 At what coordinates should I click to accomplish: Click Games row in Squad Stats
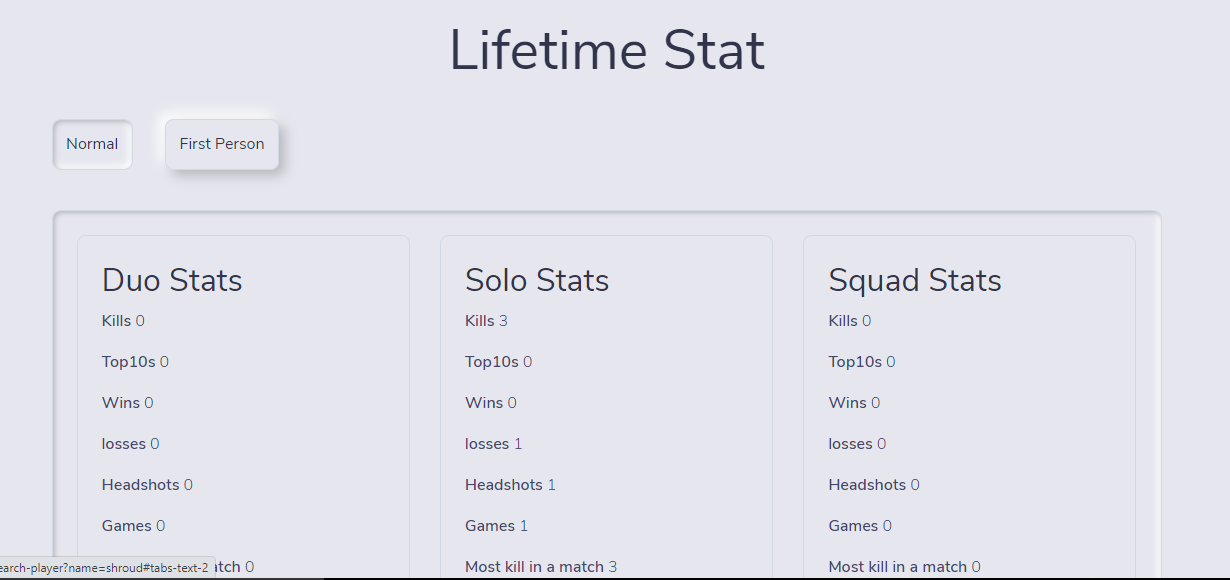[860, 526]
